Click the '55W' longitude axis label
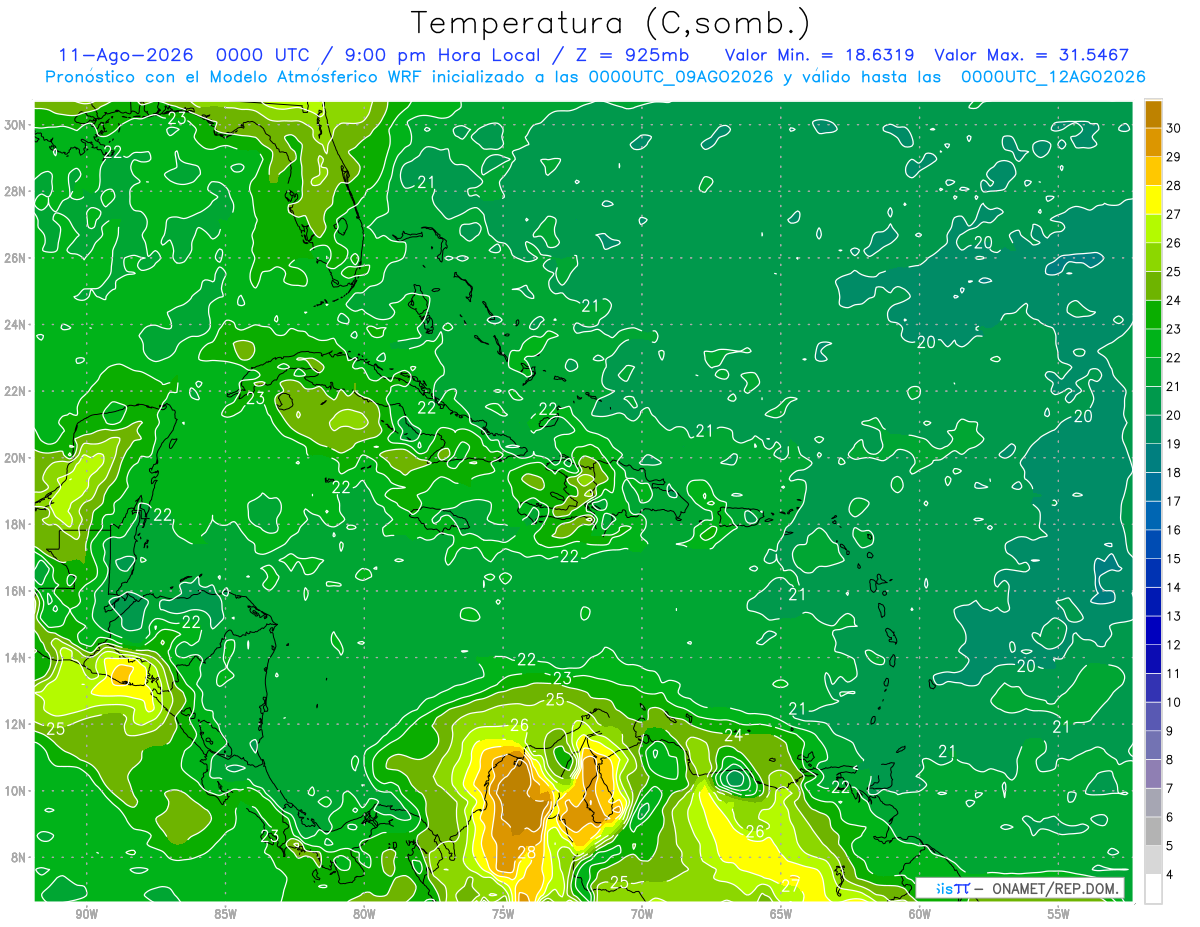1200x927 pixels. click(x=1058, y=913)
